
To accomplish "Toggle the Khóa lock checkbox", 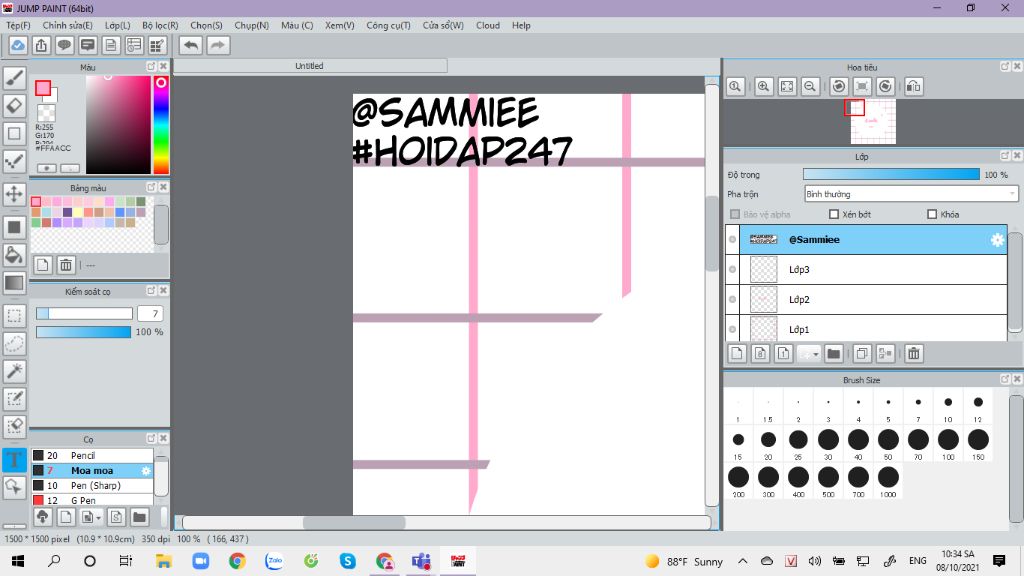I will [x=932, y=214].
